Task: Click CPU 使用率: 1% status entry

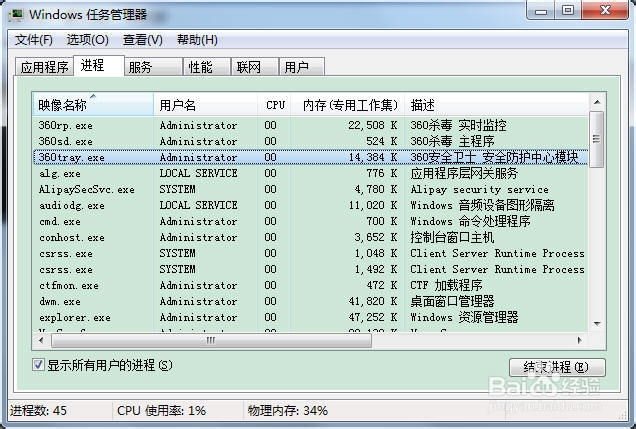Action: pyautogui.click(x=161, y=410)
